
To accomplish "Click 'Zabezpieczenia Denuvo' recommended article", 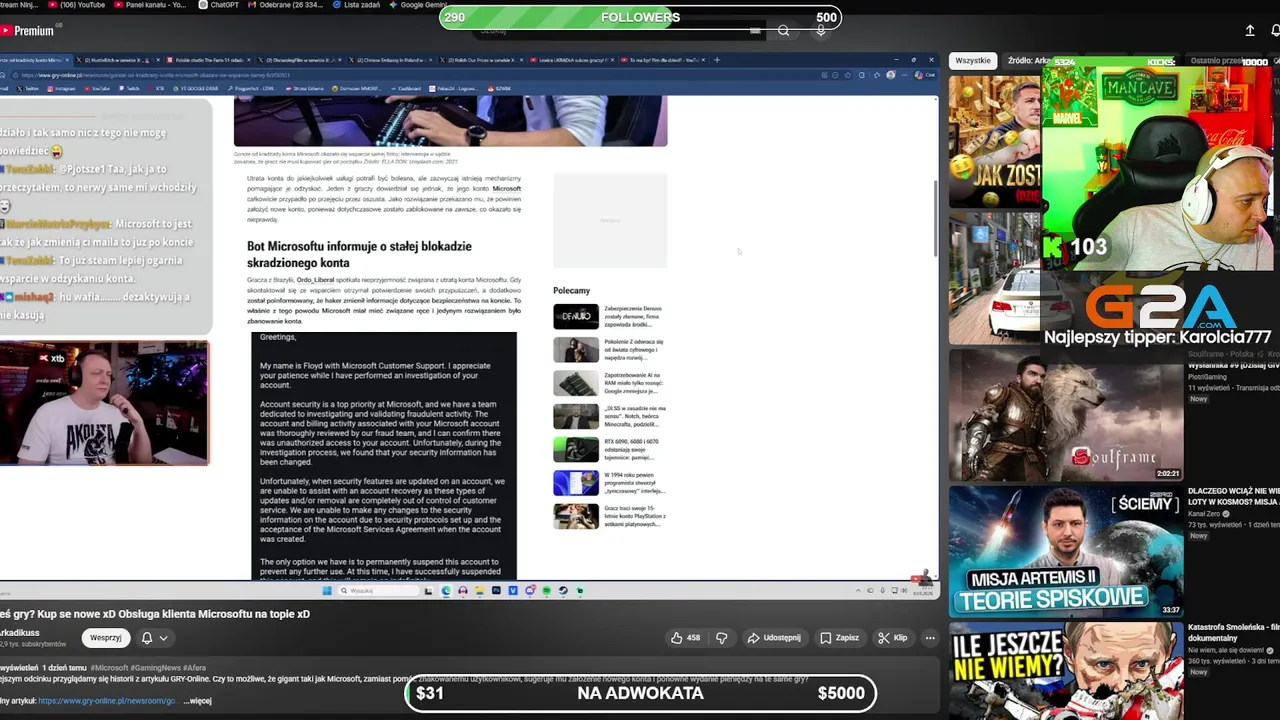I will coord(609,317).
